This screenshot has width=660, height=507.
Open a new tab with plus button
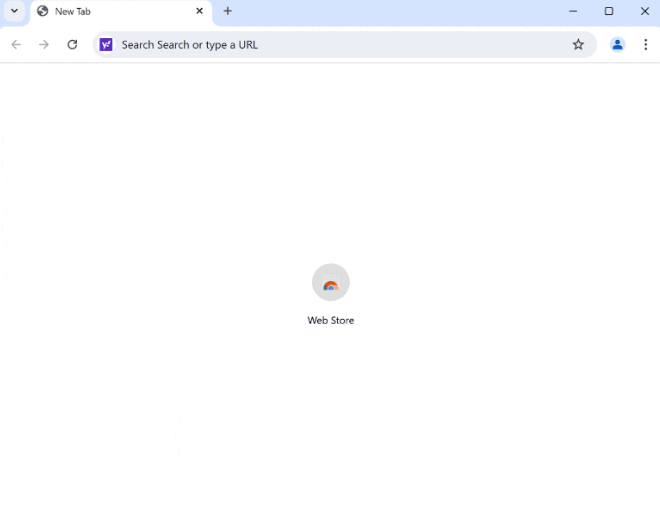[227, 11]
